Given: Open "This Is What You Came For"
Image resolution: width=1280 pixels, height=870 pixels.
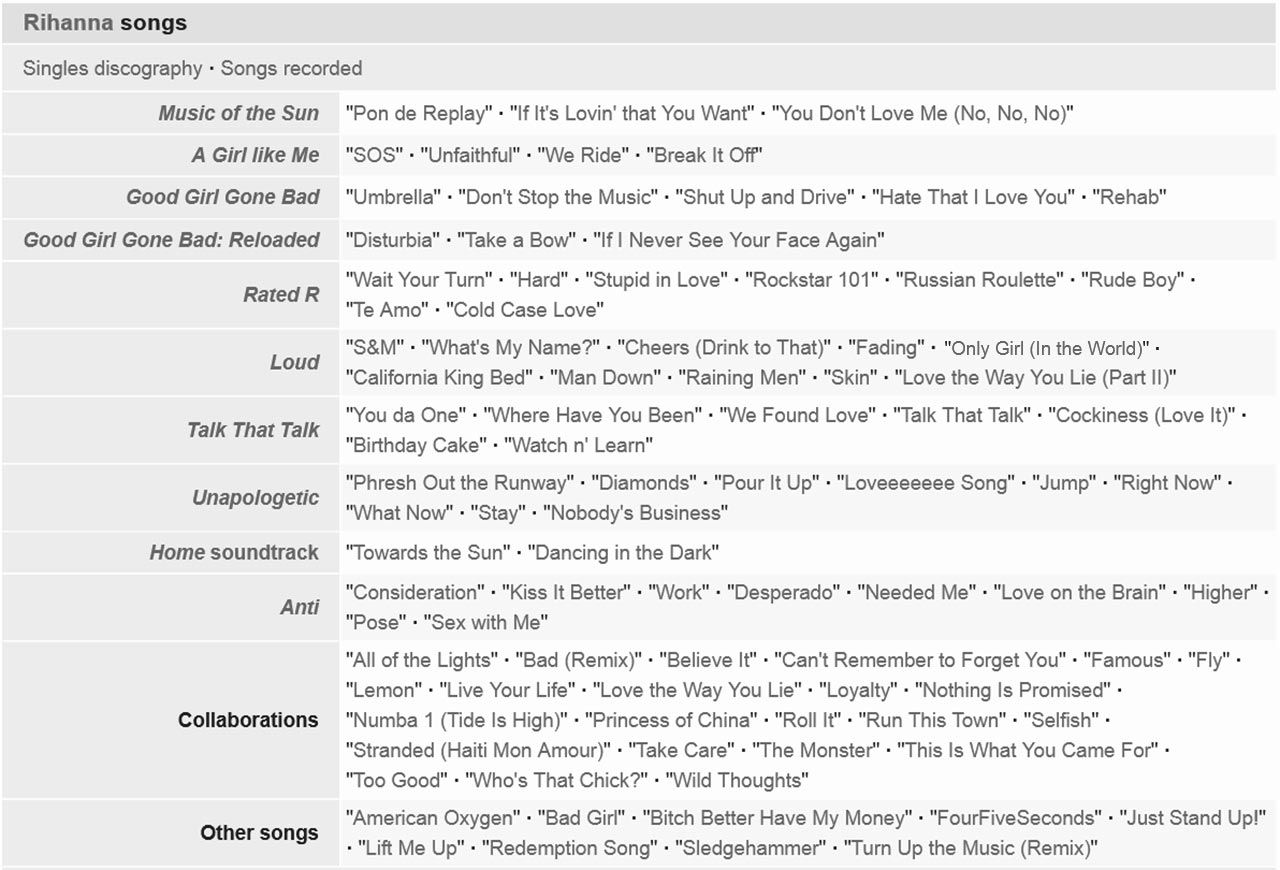Looking at the screenshot, I should 1027,750.
